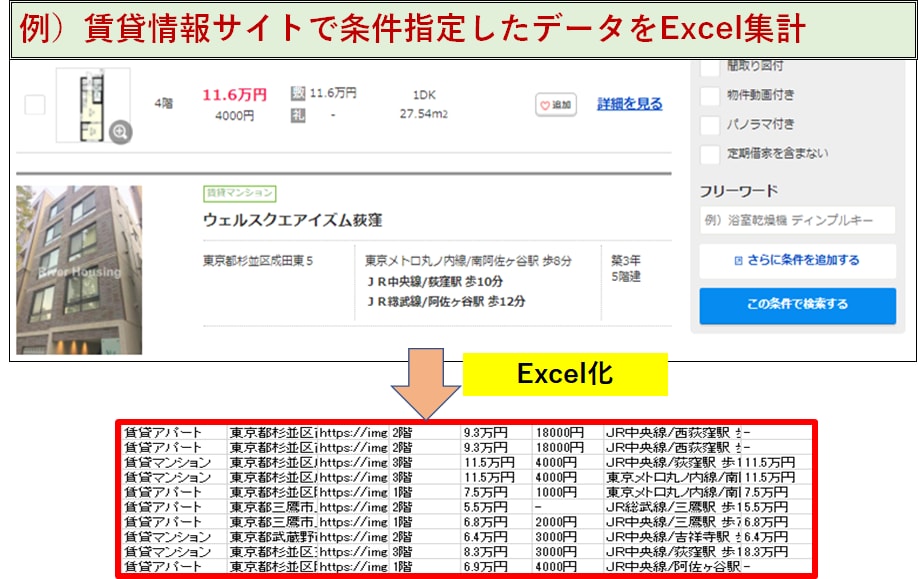Click the 礼 key money icon
This screenshot has width=918, height=579.
tap(298, 115)
